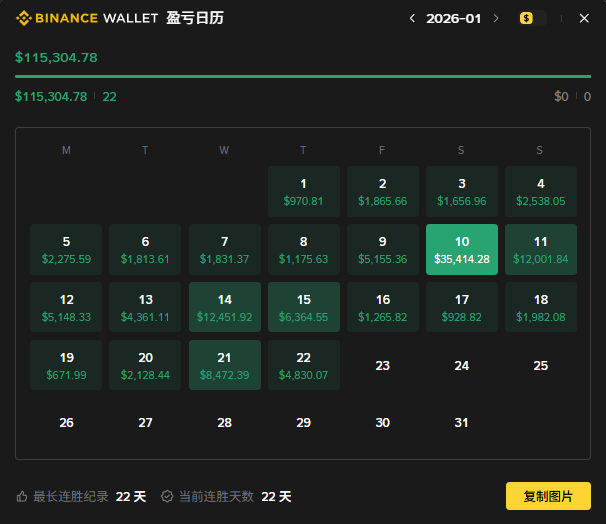View day 22 with $4,830.07
This screenshot has height=524, width=606.
304,365
